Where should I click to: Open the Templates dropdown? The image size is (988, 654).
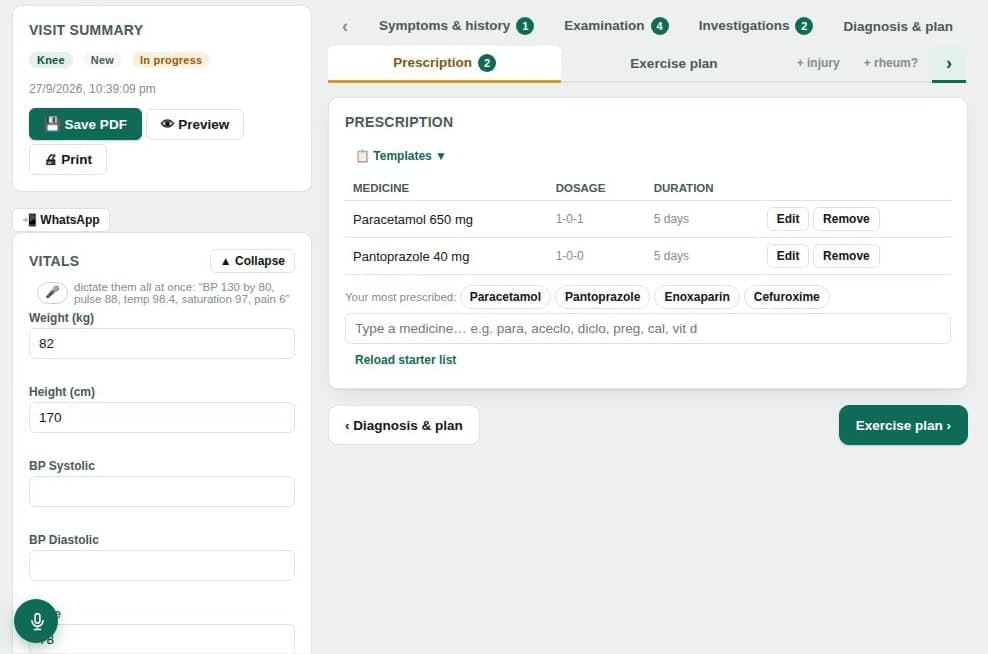click(401, 156)
